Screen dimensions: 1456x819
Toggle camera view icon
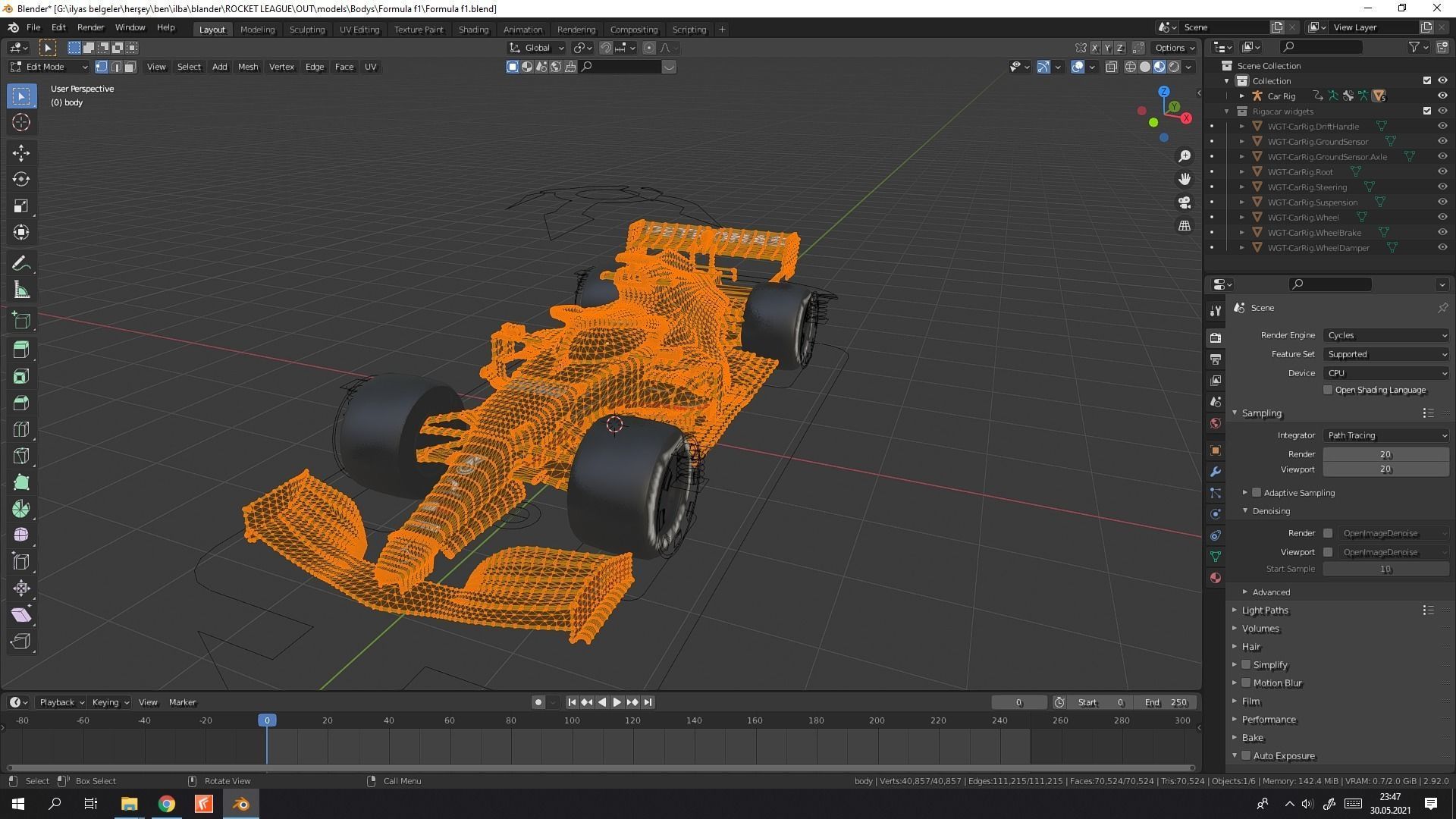(x=1185, y=202)
